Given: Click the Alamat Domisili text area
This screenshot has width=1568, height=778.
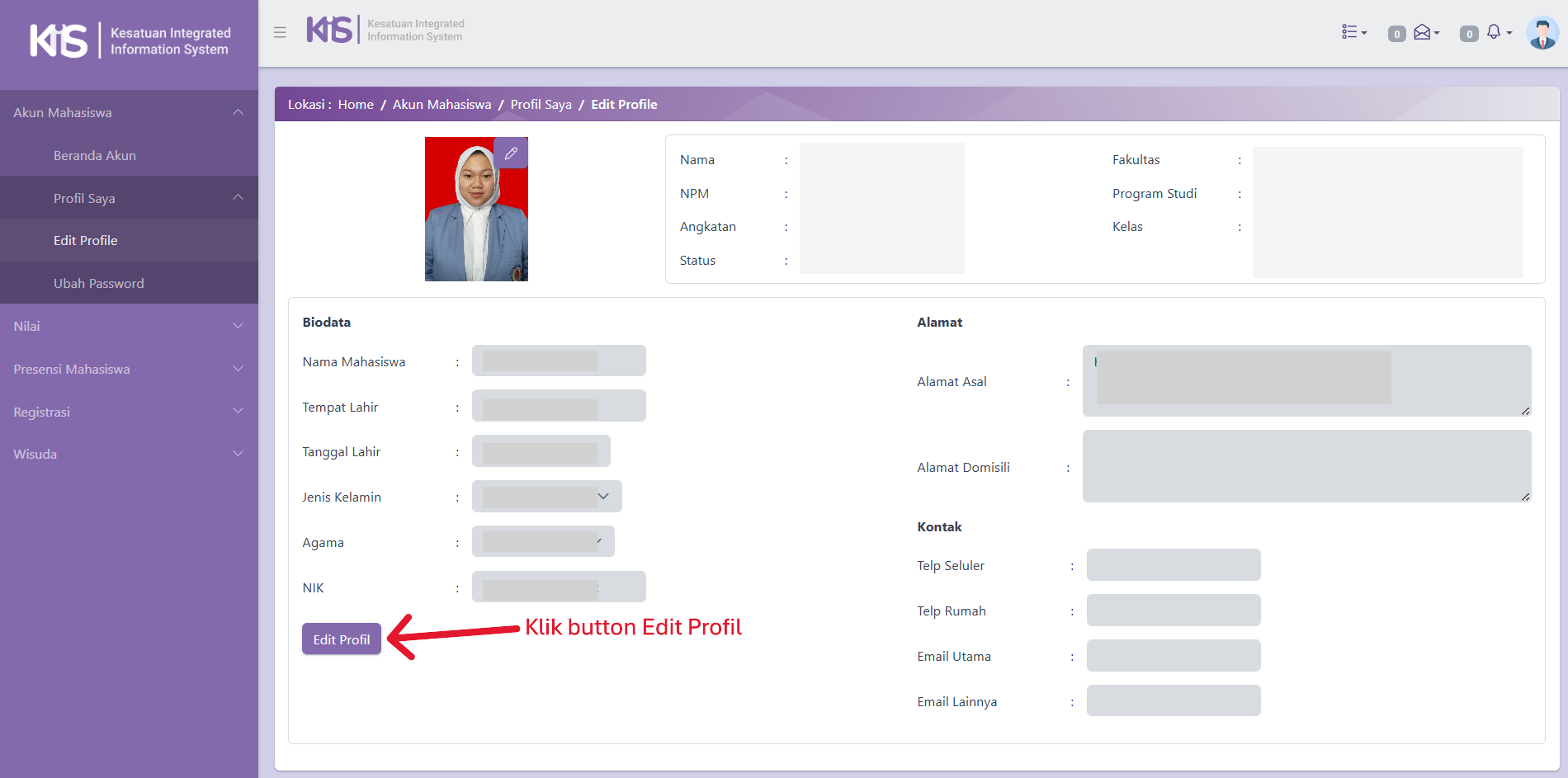Looking at the screenshot, I should click(1306, 466).
